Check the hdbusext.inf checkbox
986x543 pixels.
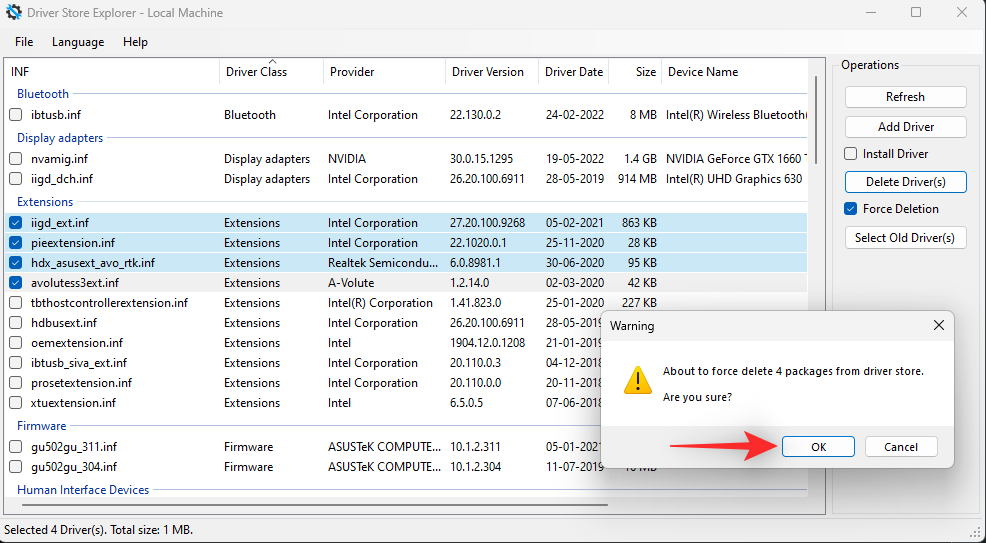16,323
